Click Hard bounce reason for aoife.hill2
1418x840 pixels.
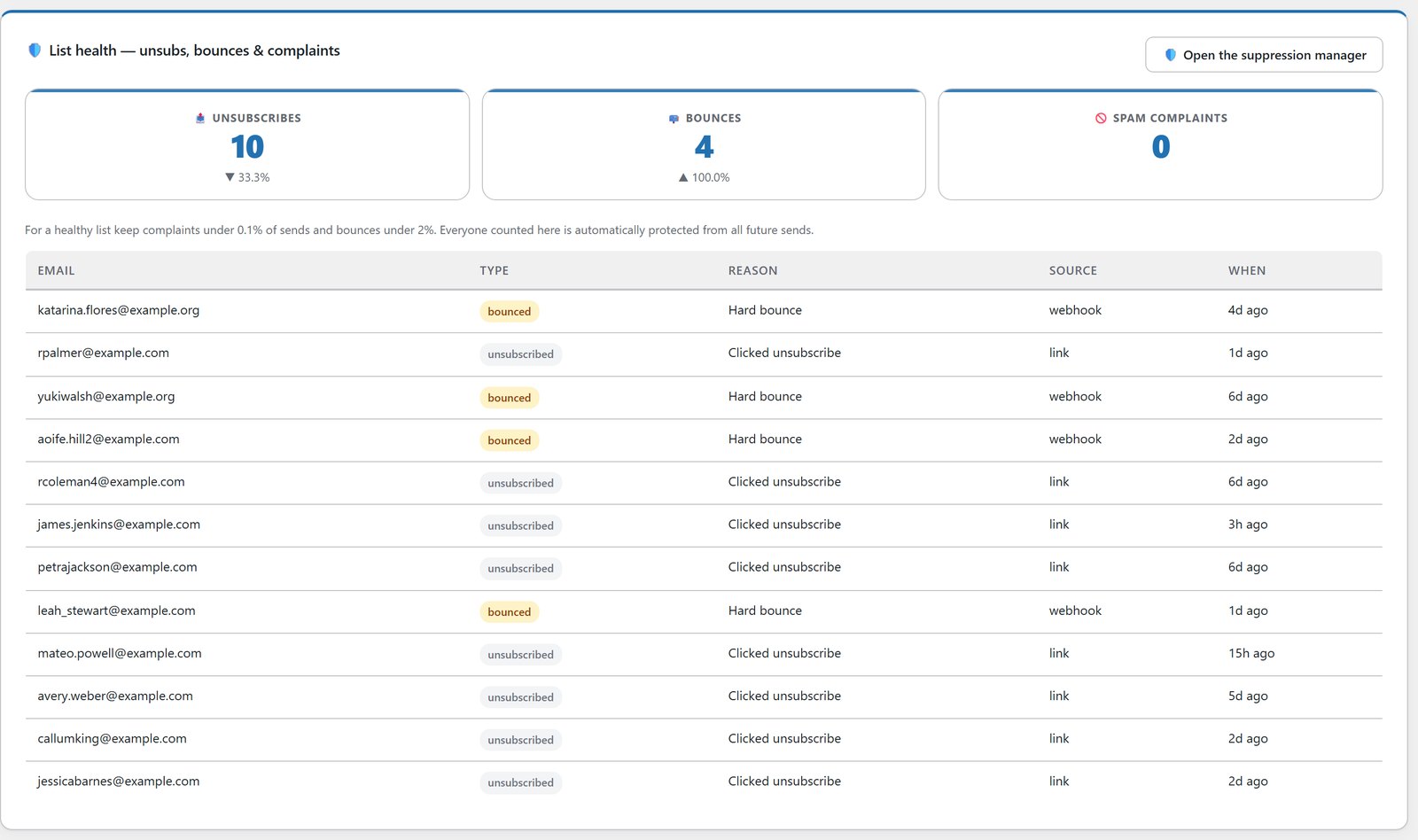pos(765,439)
